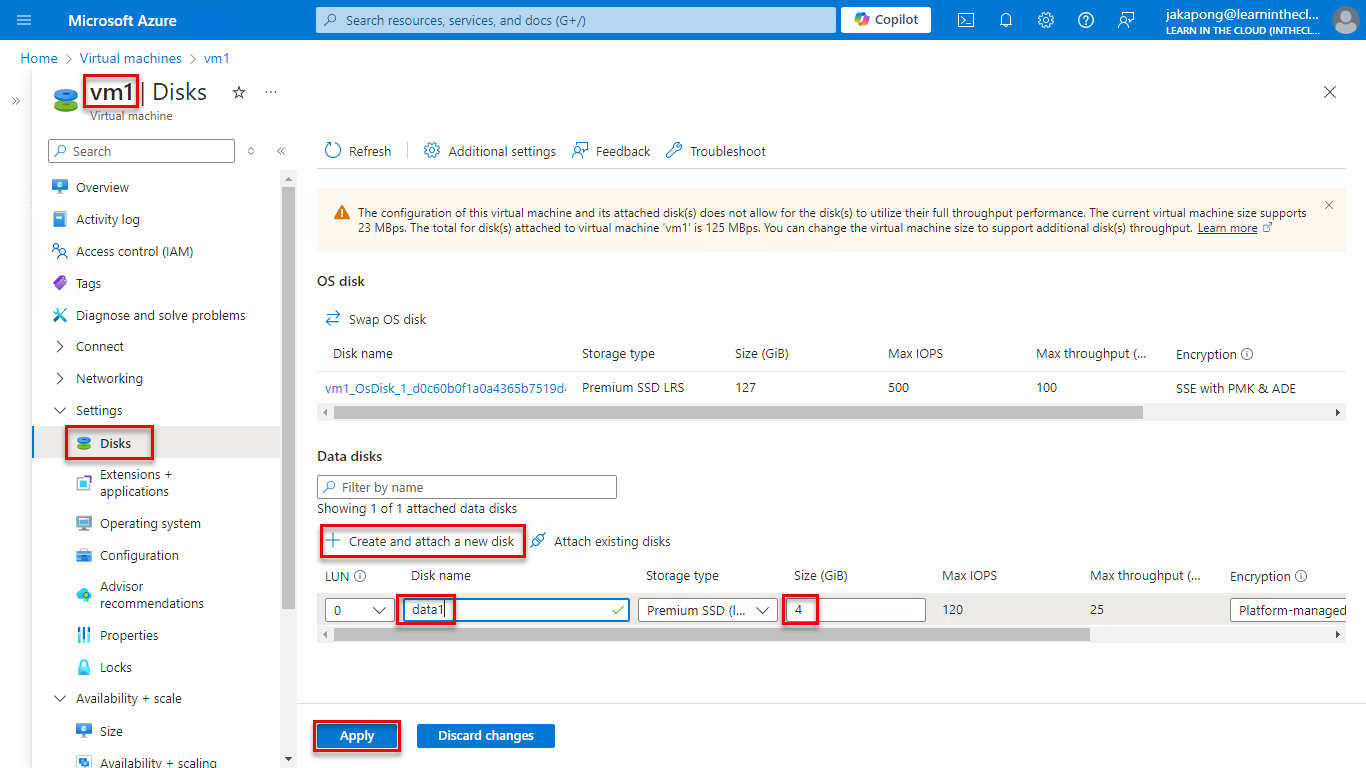
Task: Open Size menu item
Action: tap(111, 731)
